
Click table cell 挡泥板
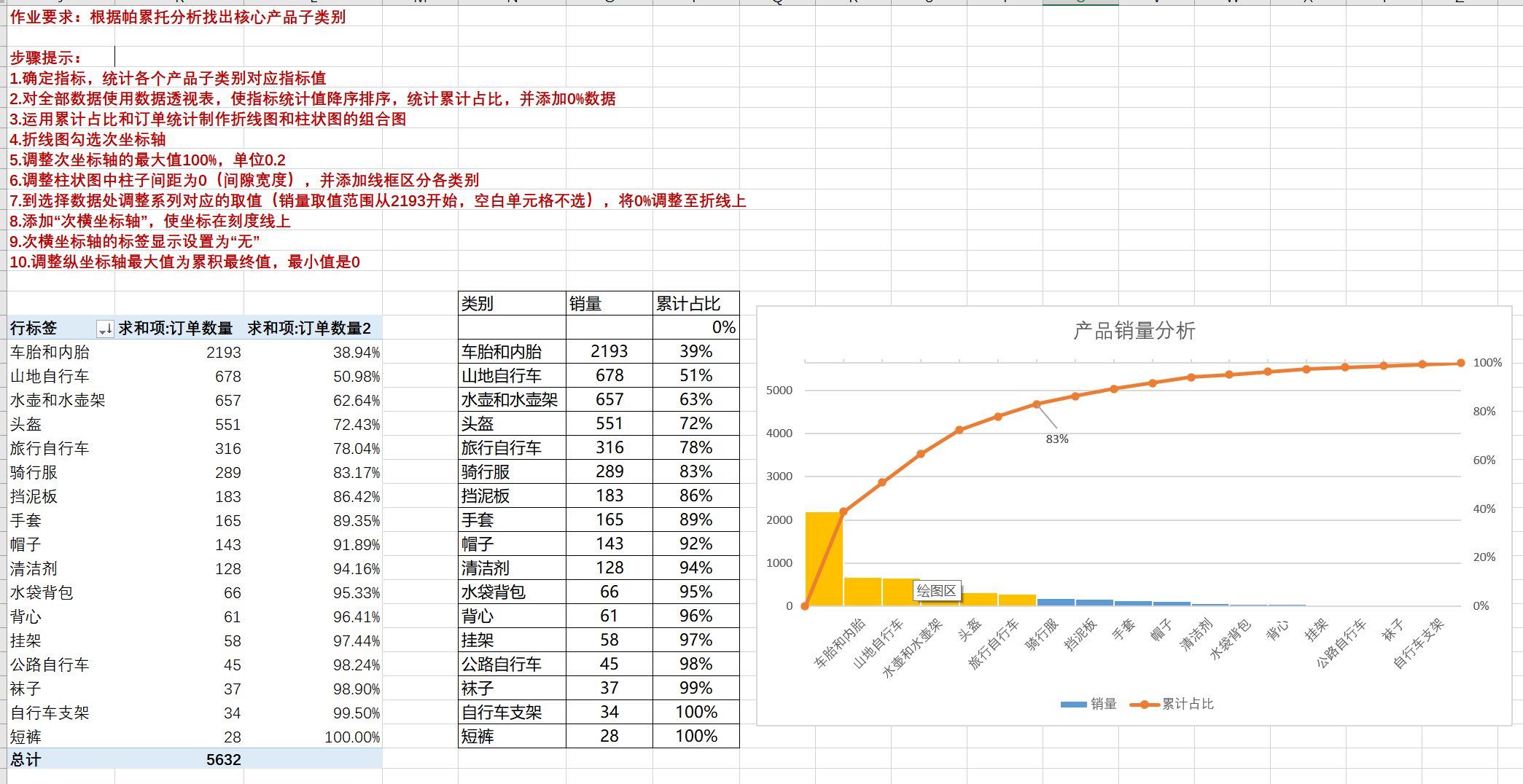[x=512, y=495]
